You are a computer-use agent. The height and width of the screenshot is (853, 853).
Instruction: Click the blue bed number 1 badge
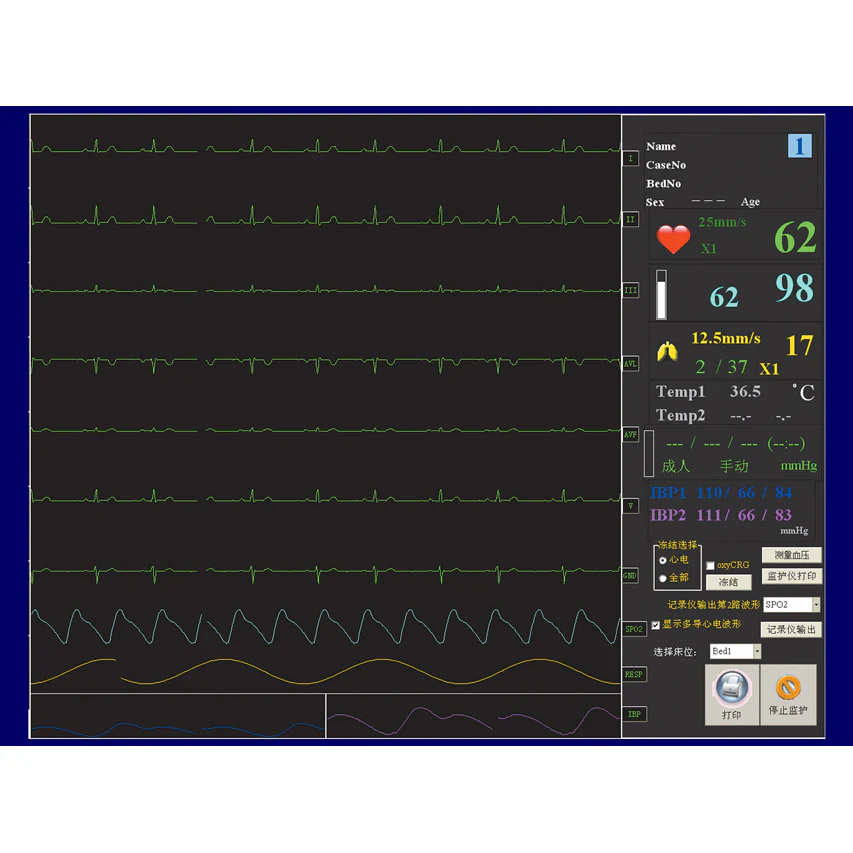point(800,146)
